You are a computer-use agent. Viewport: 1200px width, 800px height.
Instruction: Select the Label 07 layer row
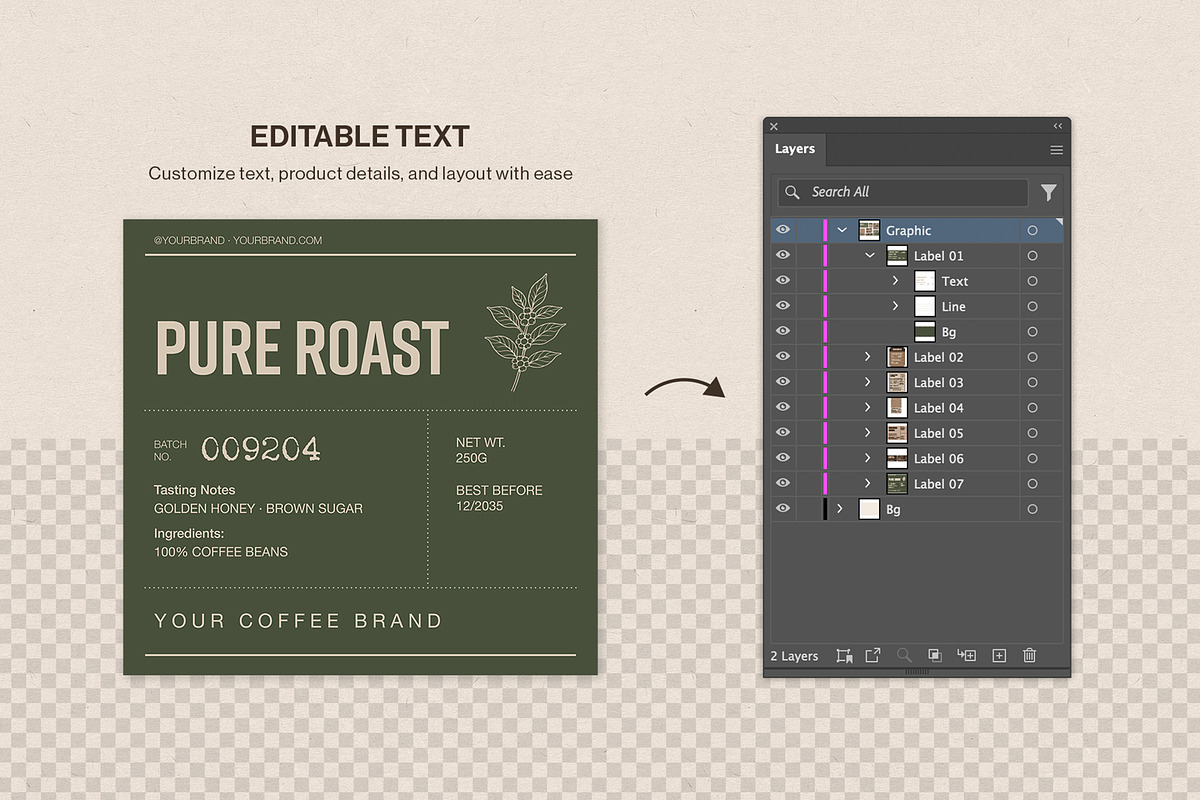pos(916,484)
